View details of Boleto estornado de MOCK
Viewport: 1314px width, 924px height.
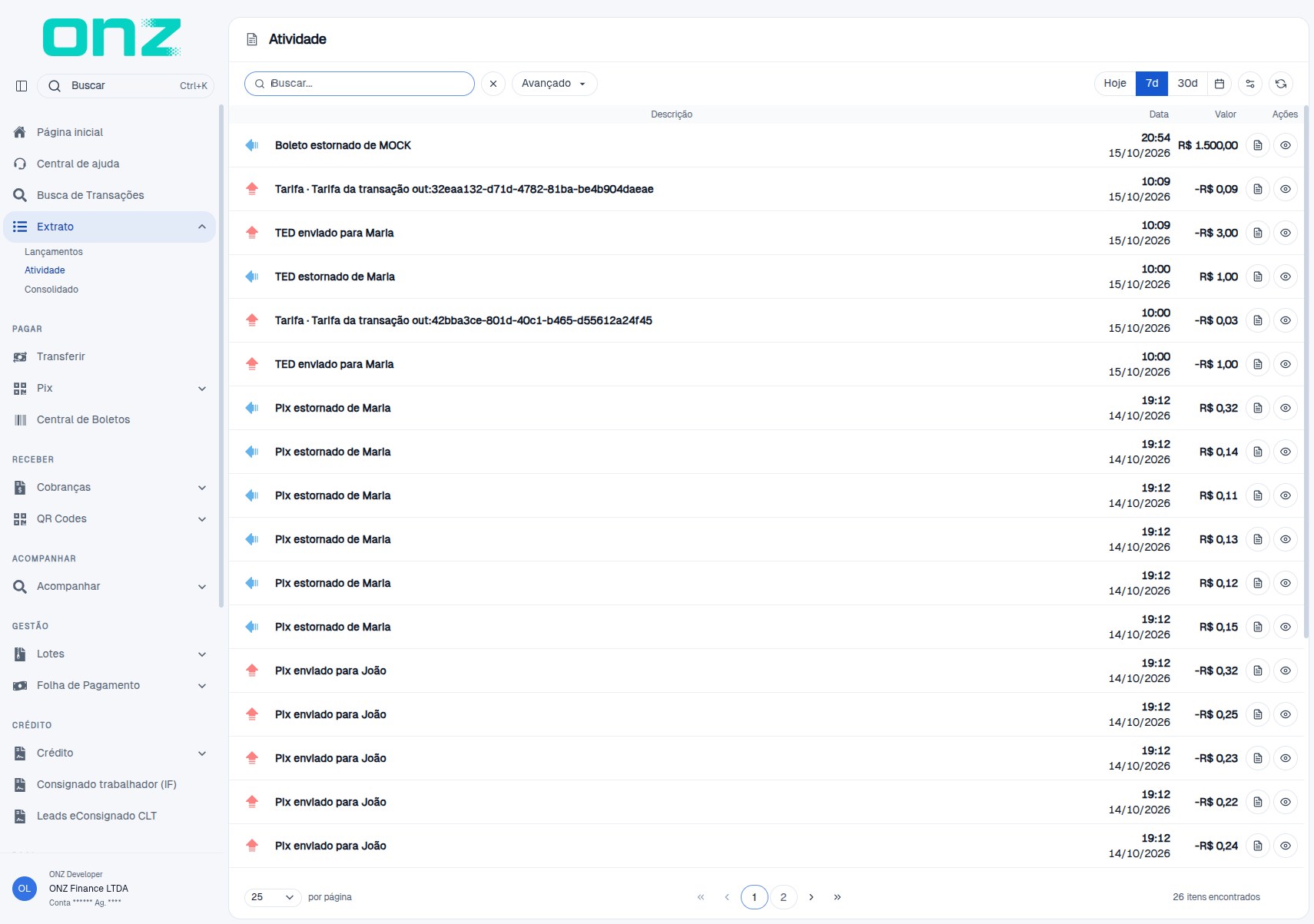coord(1286,145)
